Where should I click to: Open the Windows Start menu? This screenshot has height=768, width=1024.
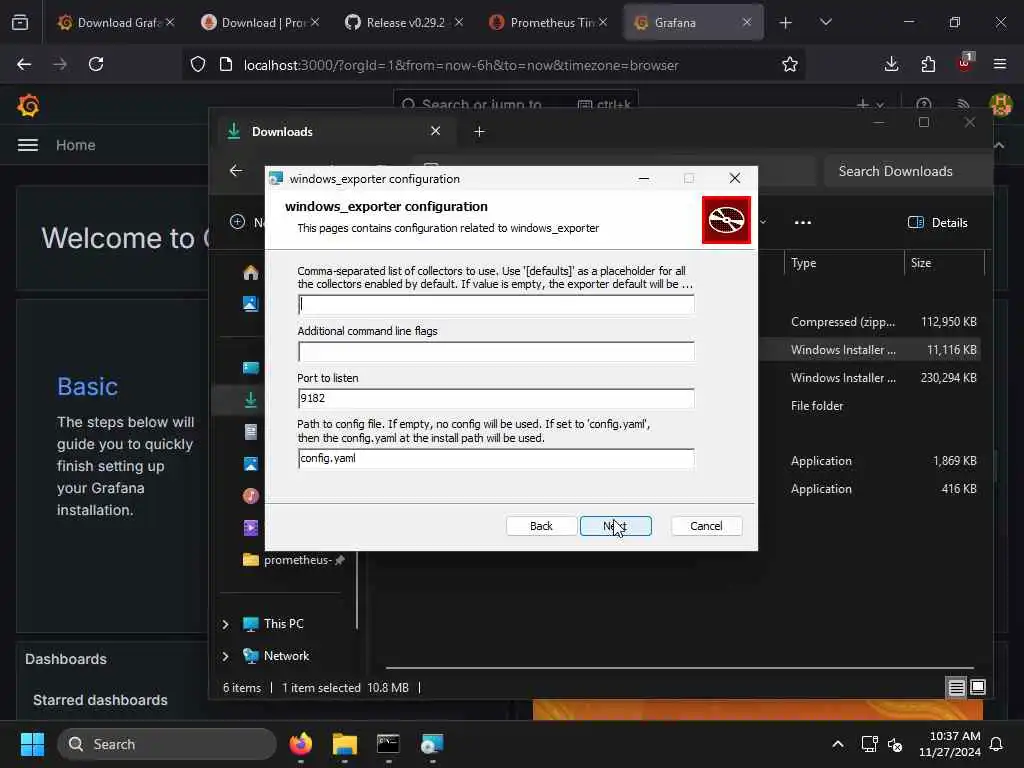point(32,744)
